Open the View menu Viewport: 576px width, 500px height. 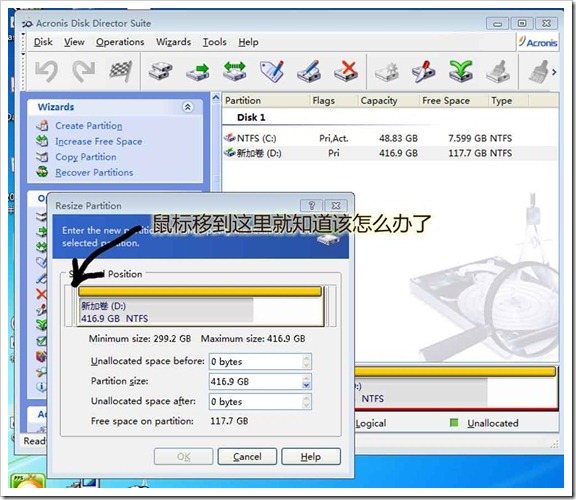(x=74, y=42)
